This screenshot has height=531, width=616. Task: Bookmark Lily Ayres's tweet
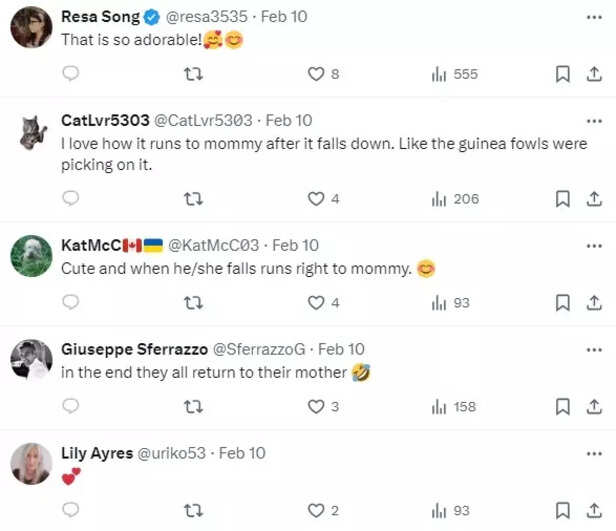pos(563,510)
